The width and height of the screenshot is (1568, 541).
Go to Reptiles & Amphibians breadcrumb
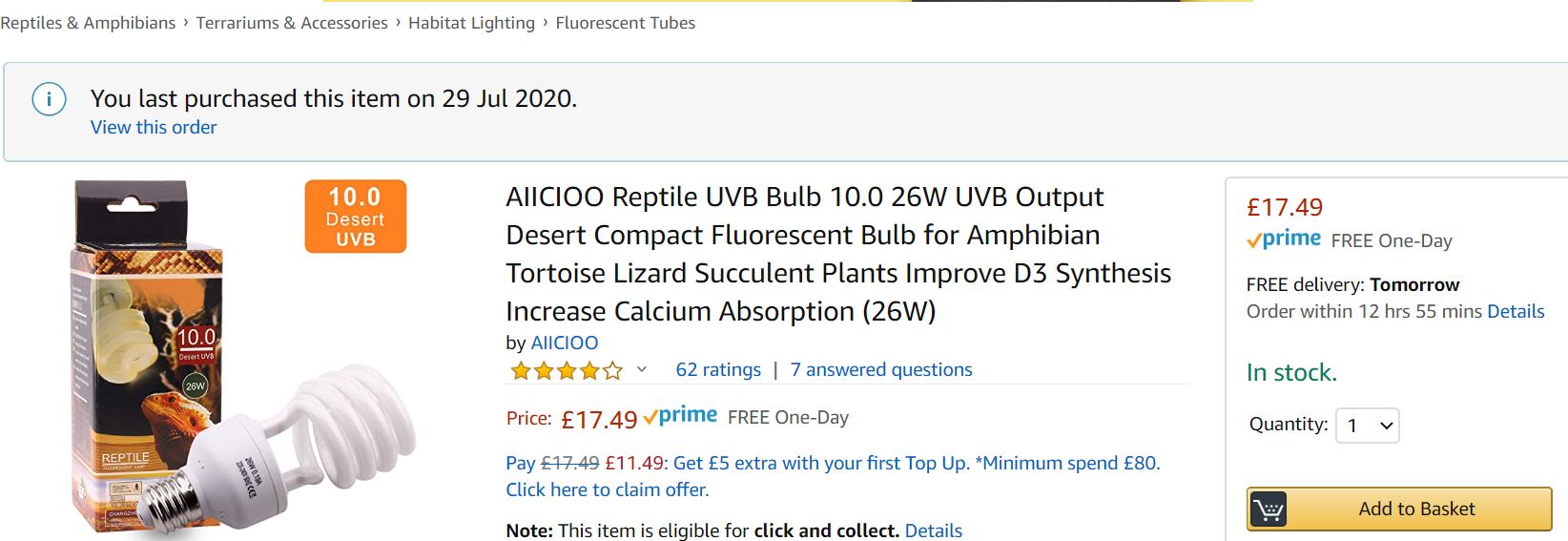[x=88, y=23]
